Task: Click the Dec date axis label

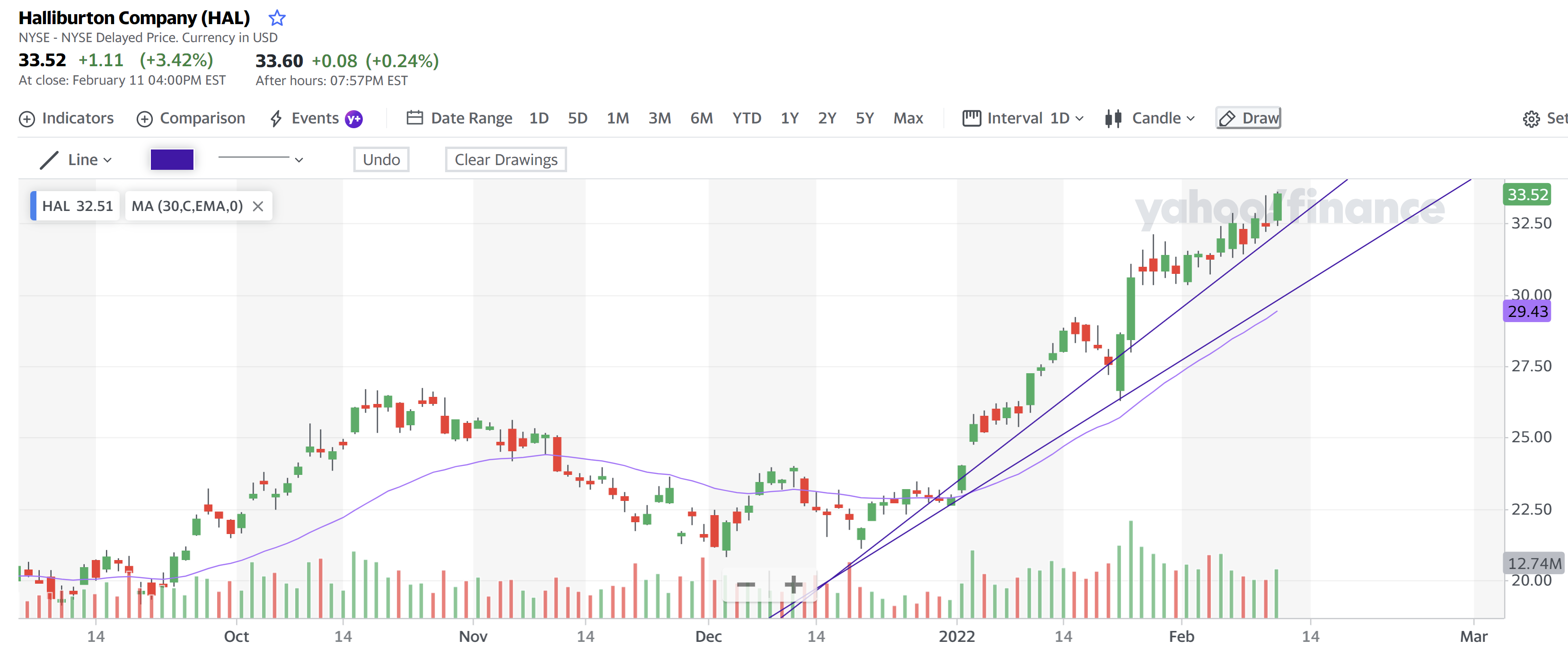Action: click(709, 637)
